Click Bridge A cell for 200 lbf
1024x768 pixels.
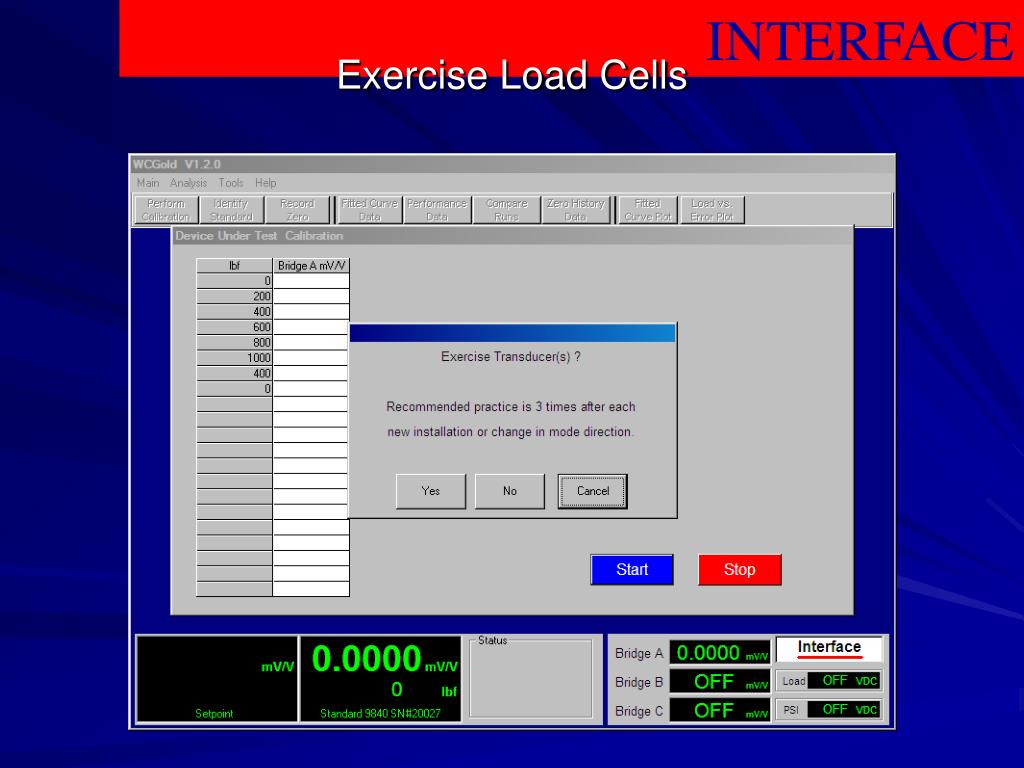coord(311,296)
